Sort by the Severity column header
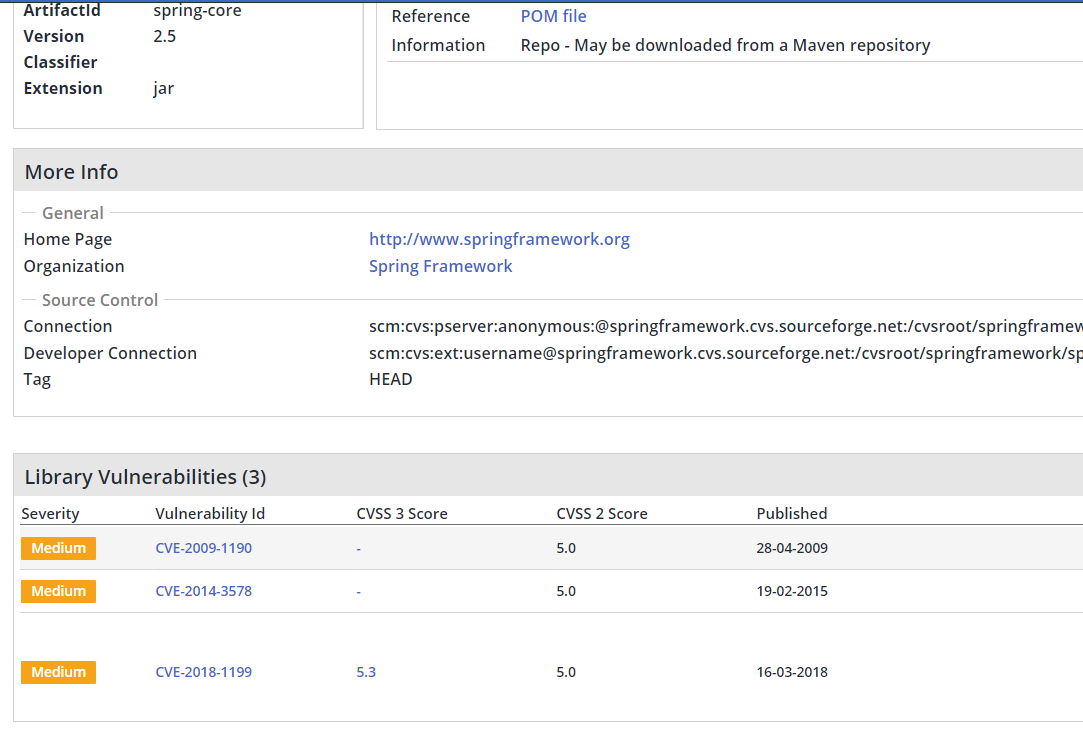 (50, 514)
